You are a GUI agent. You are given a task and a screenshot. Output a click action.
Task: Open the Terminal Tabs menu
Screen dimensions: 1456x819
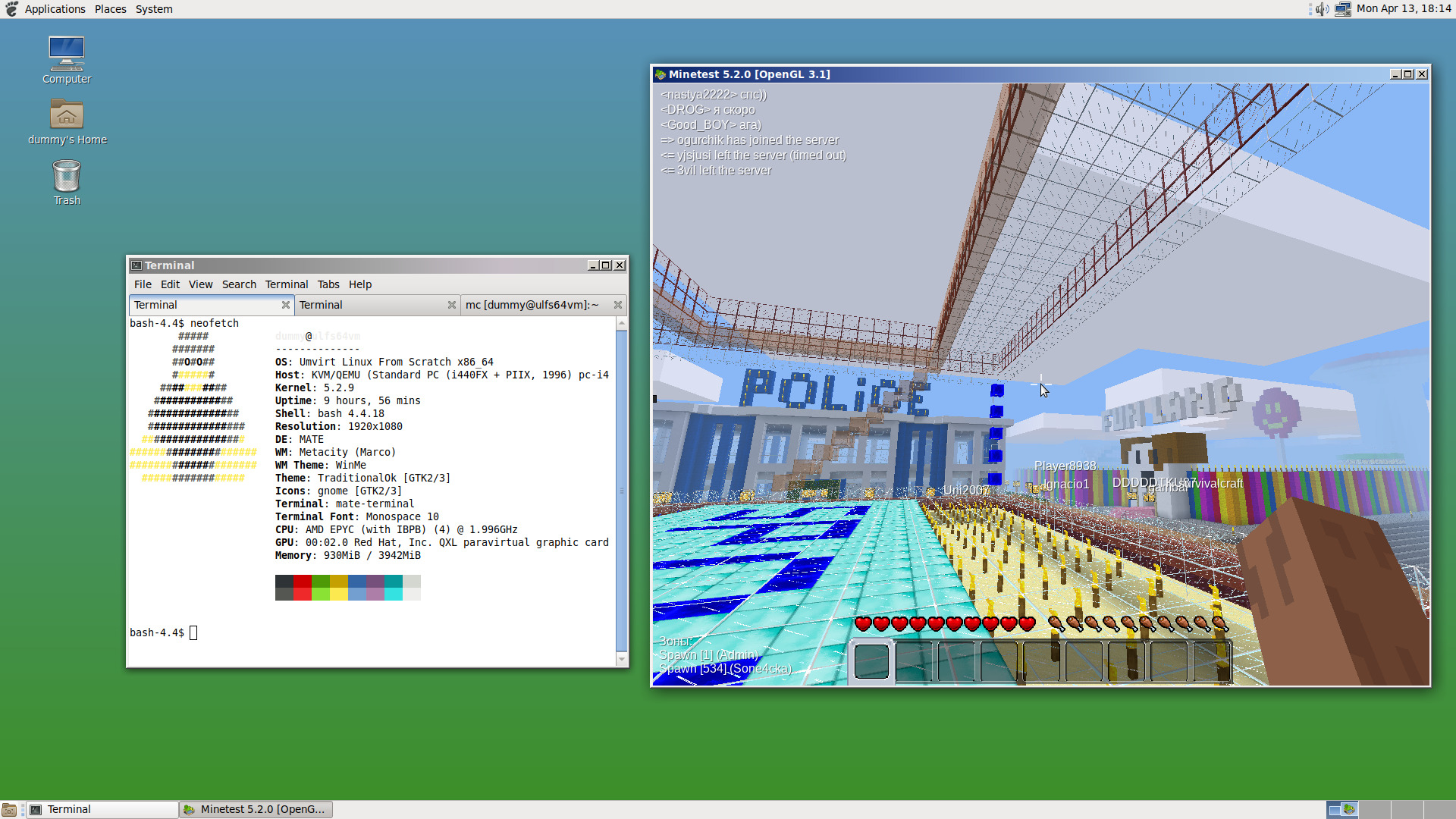pos(328,284)
